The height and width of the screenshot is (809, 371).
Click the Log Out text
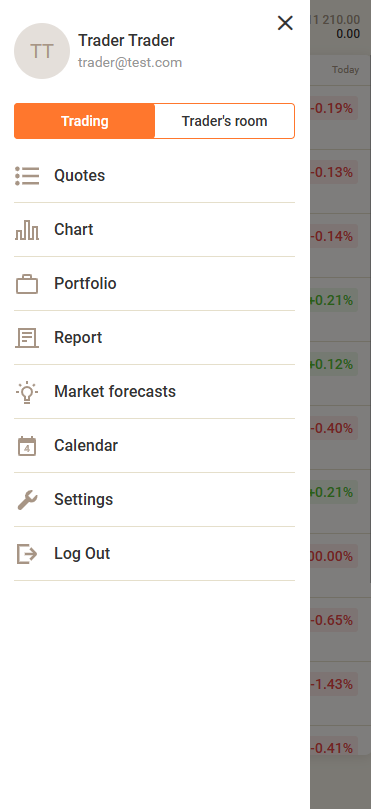pyautogui.click(x=82, y=554)
